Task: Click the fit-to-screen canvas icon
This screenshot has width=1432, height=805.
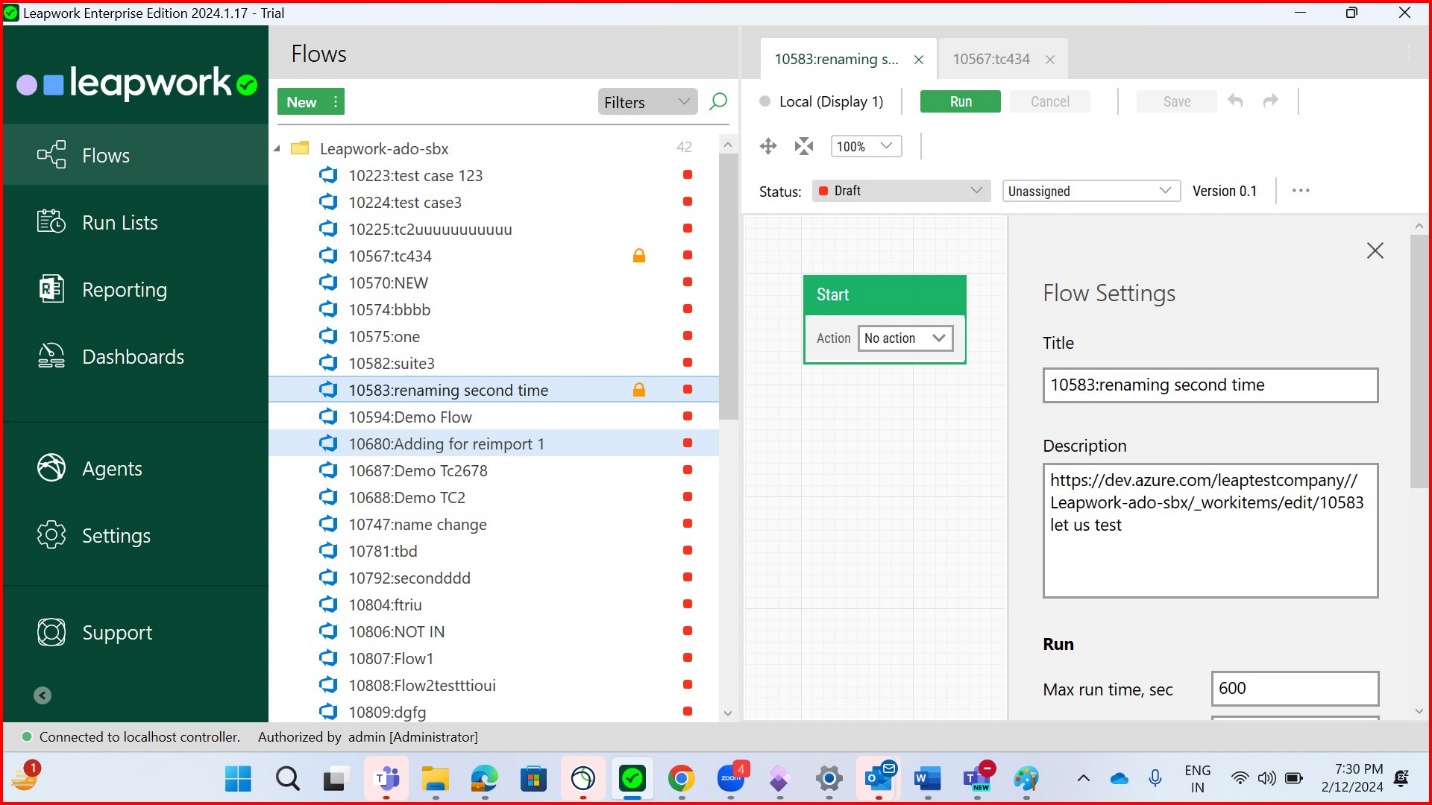Action: click(x=804, y=146)
